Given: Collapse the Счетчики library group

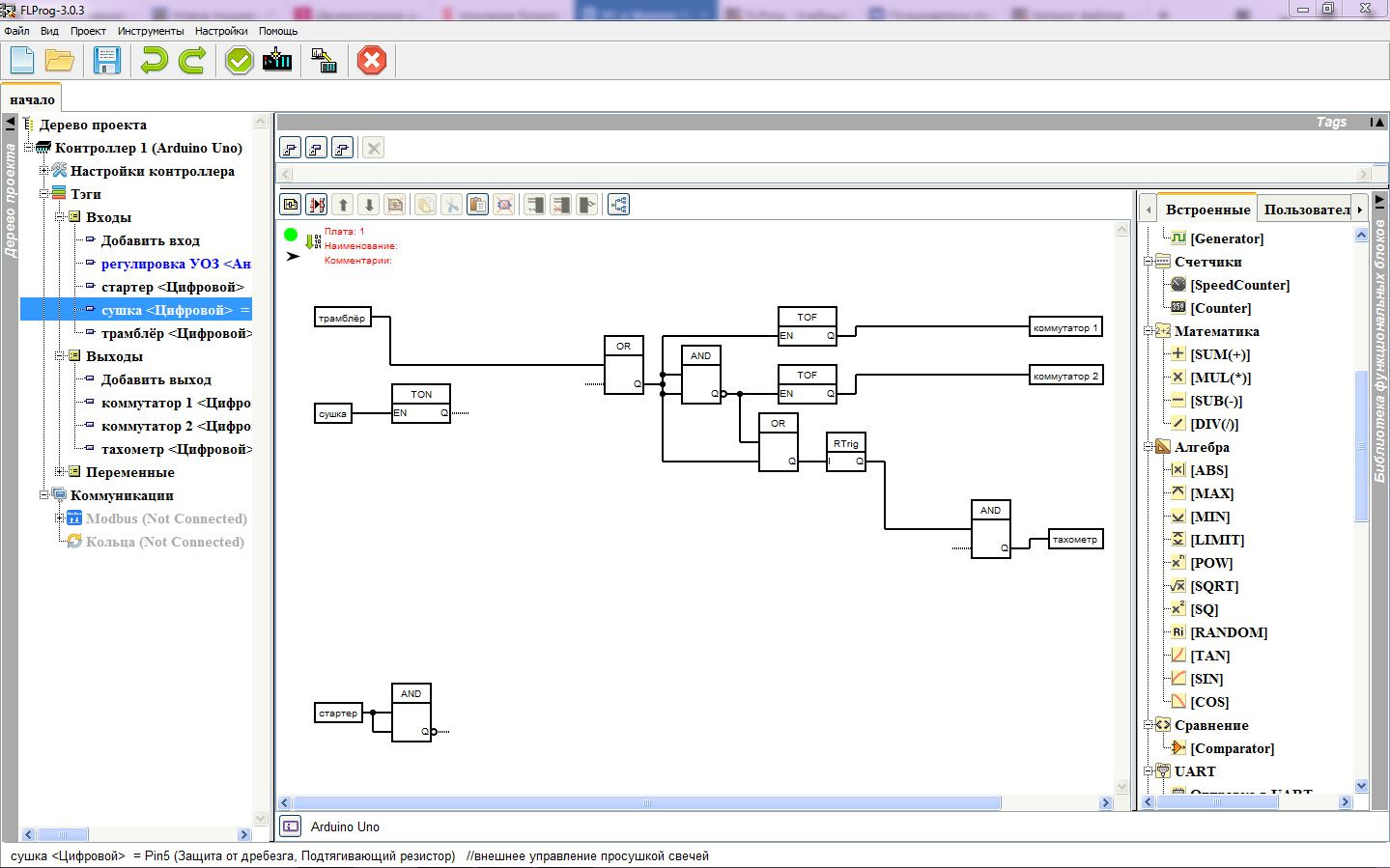Looking at the screenshot, I should [1149, 262].
